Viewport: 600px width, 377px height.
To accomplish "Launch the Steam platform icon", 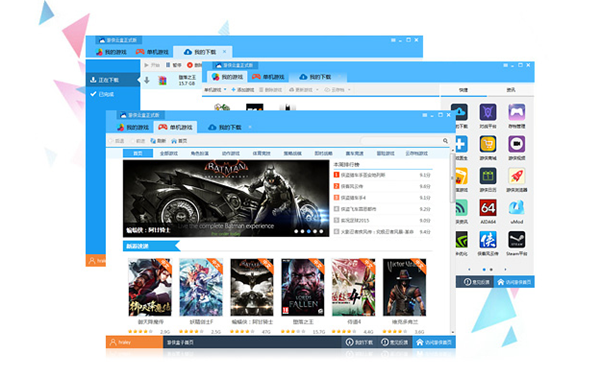I will pyautogui.click(x=517, y=240).
